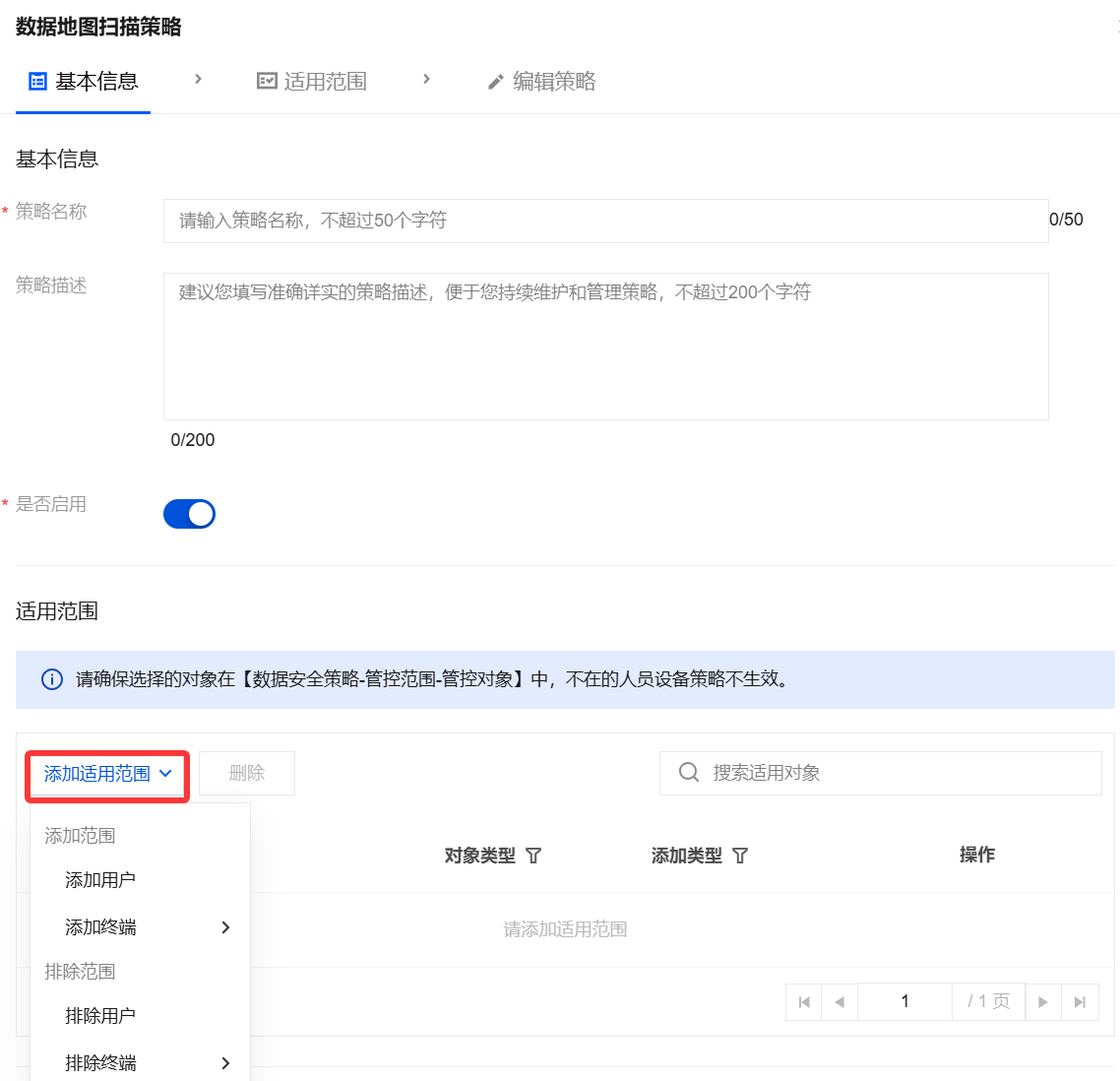
Task: Go to previous page arrow
Action: [x=840, y=1002]
